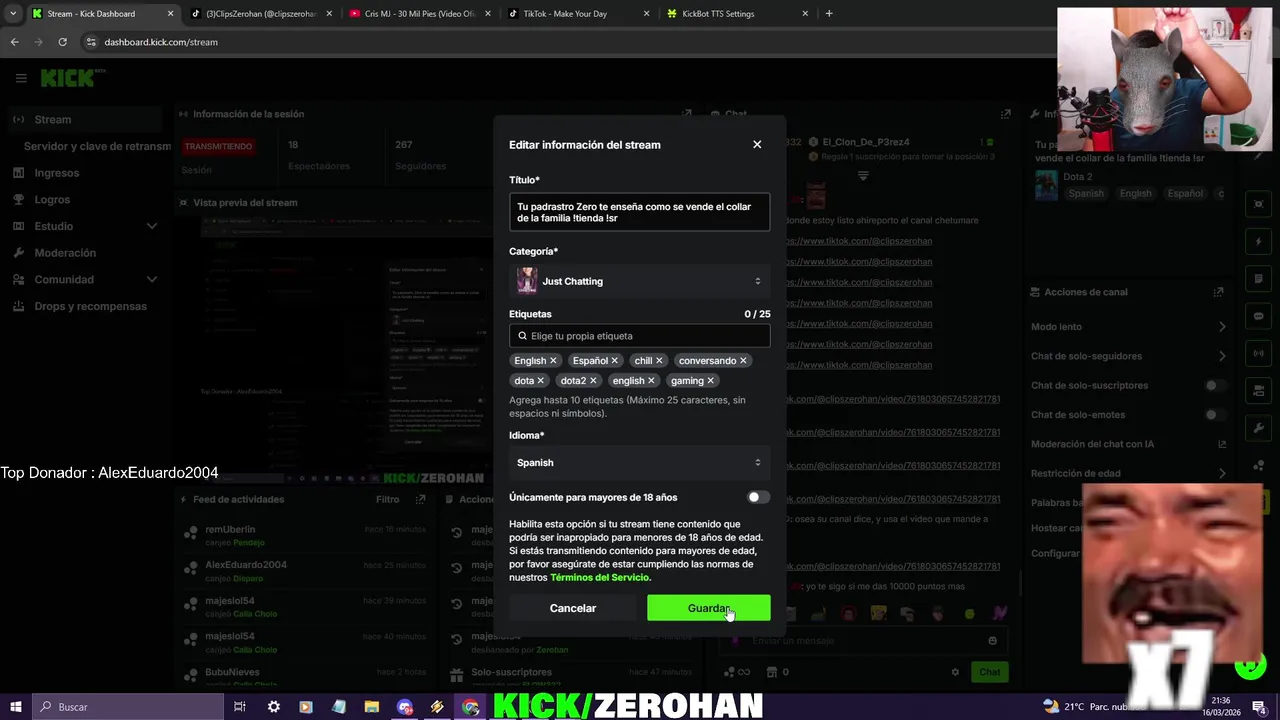
Task: Open Moderación in the sidebar
Action: click(65, 253)
